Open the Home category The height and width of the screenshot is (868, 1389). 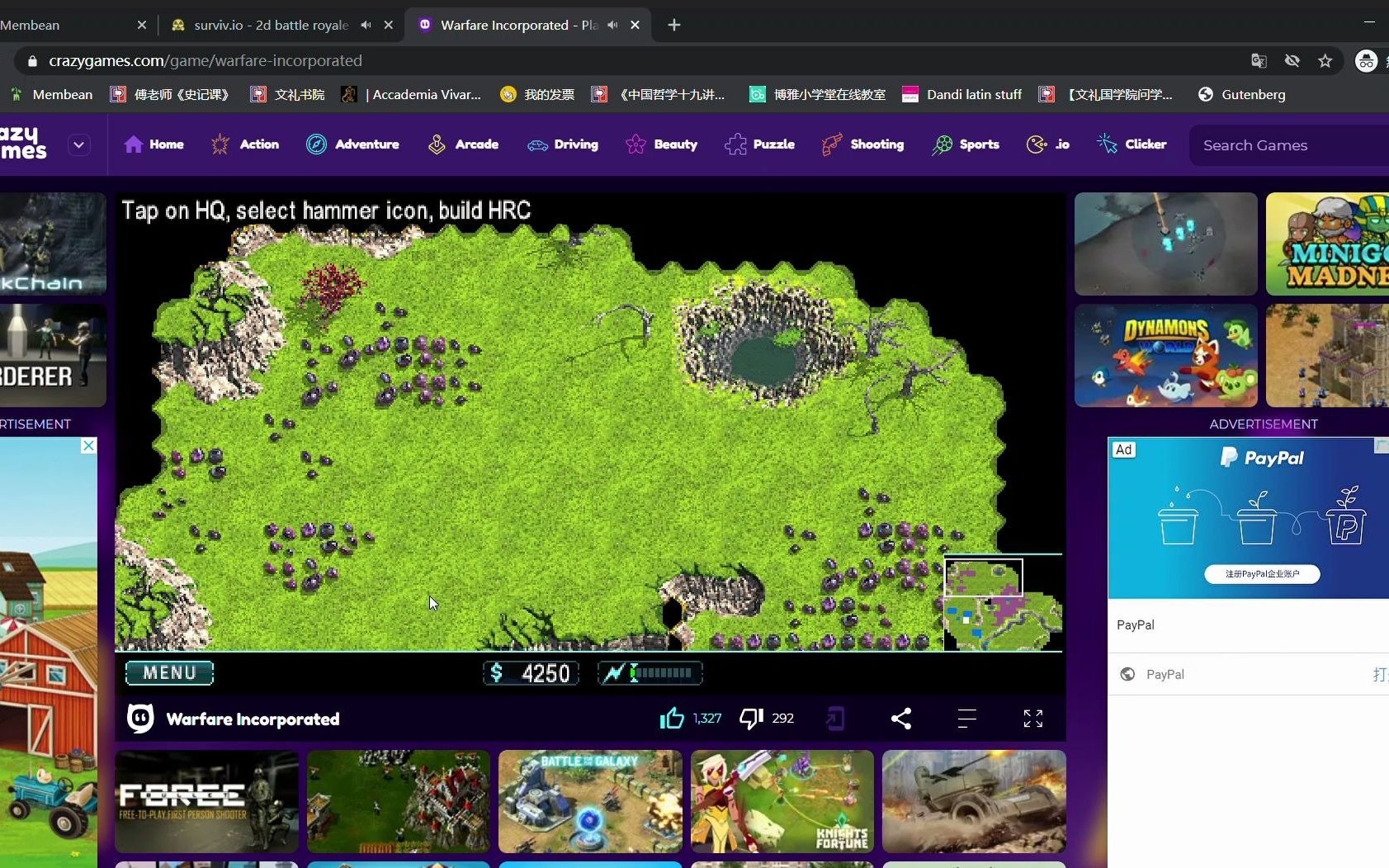pos(154,144)
